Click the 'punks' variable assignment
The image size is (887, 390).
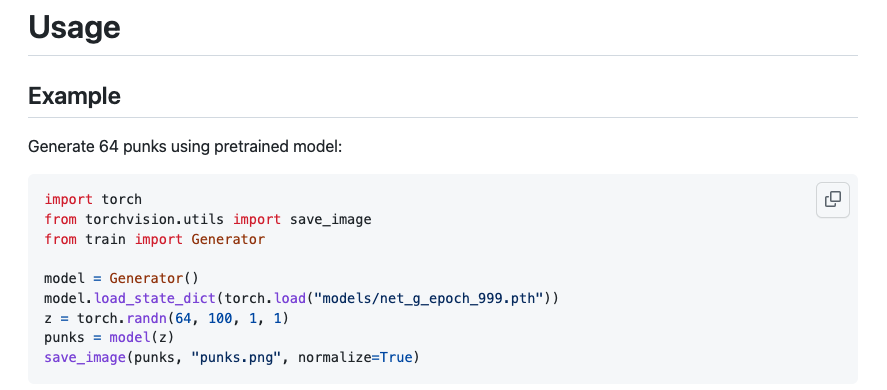pos(64,338)
